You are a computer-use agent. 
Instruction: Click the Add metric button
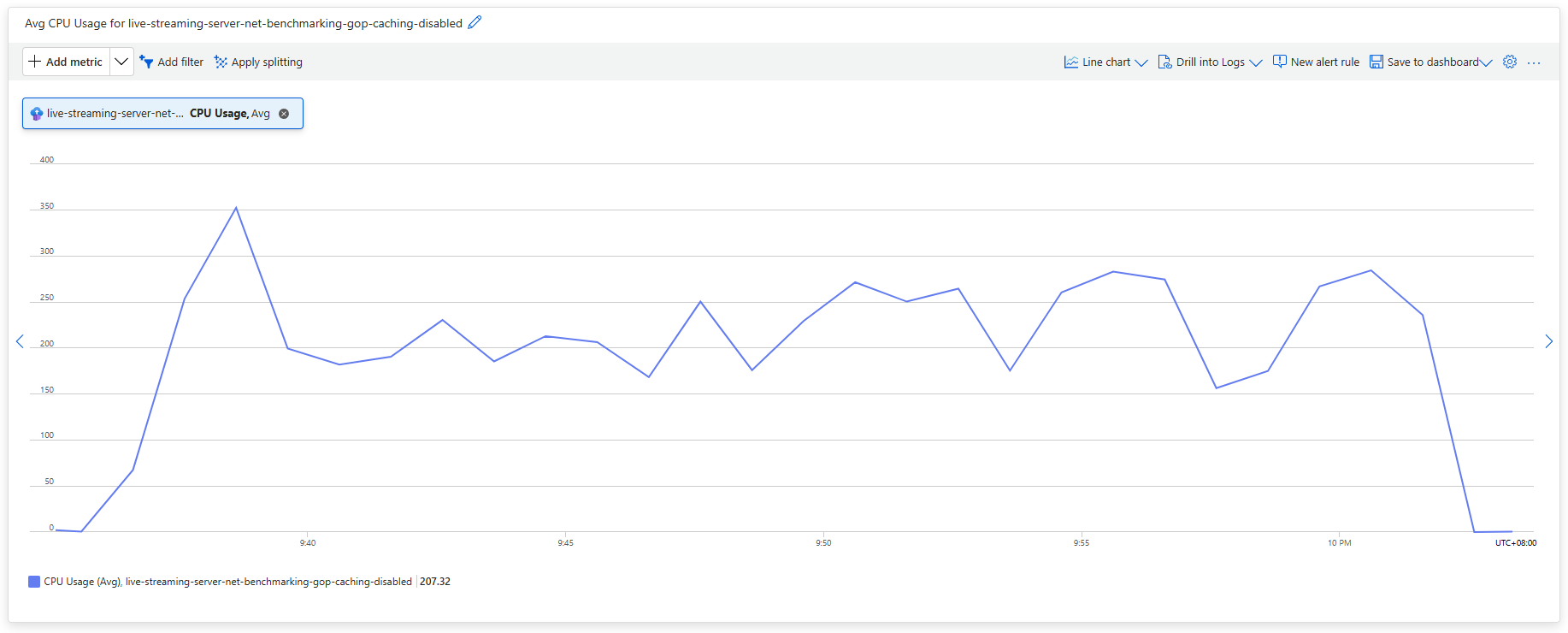(x=66, y=62)
